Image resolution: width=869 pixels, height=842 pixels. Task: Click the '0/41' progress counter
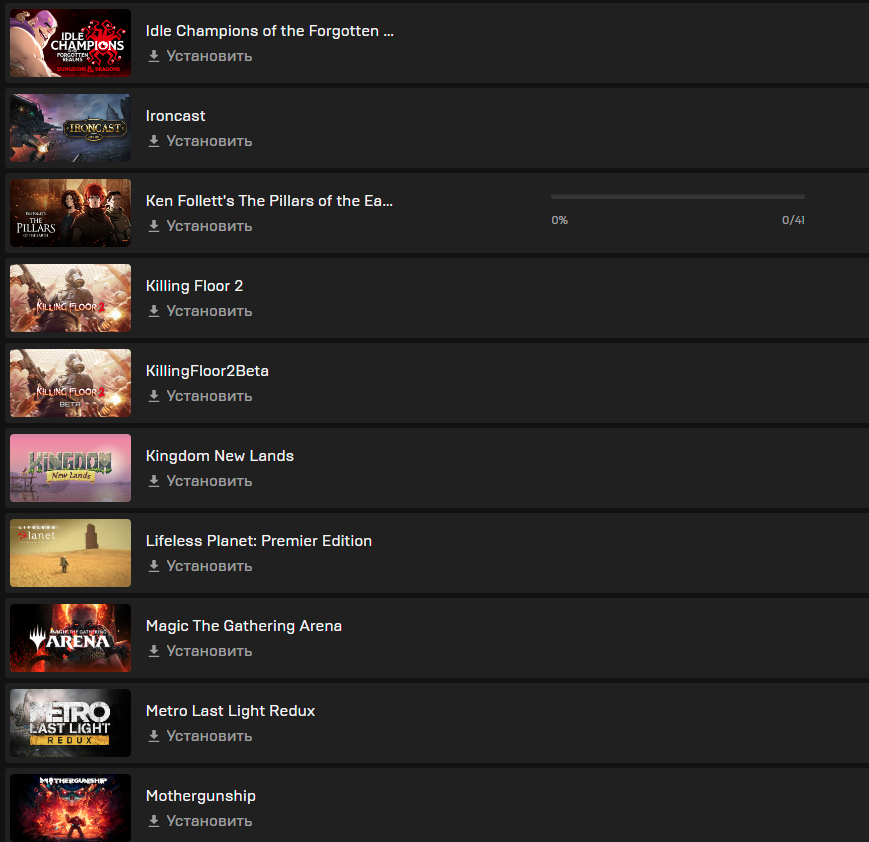(x=793, y=220)
